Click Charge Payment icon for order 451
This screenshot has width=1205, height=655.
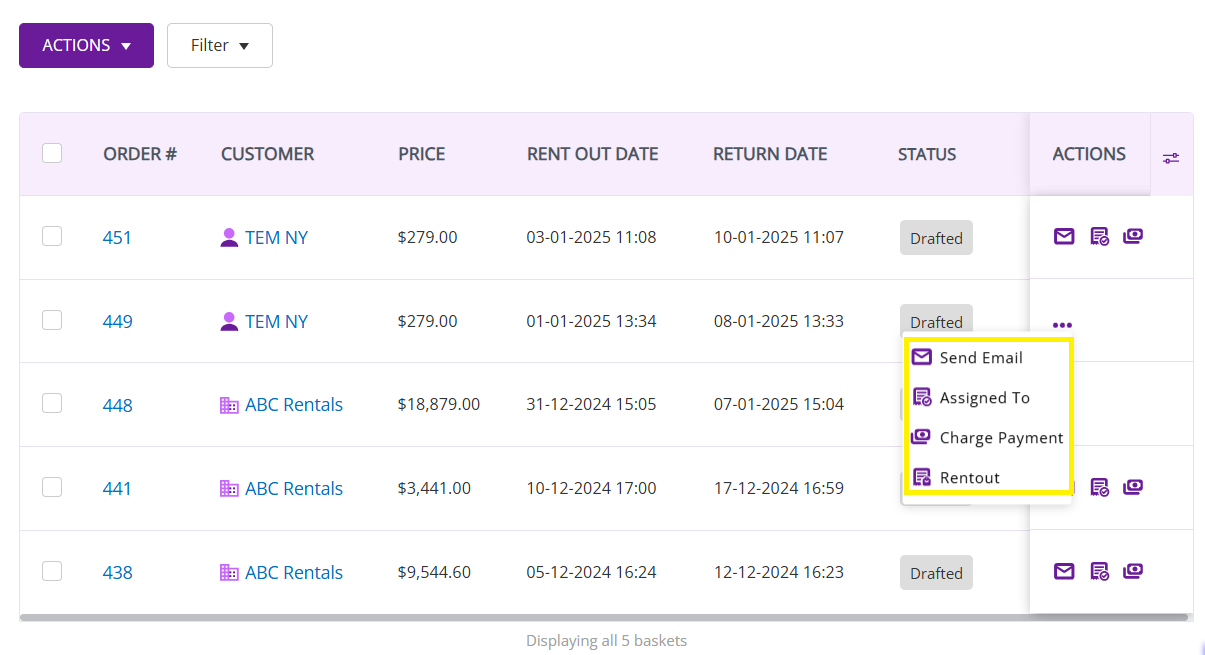[x=1132, y=237]
